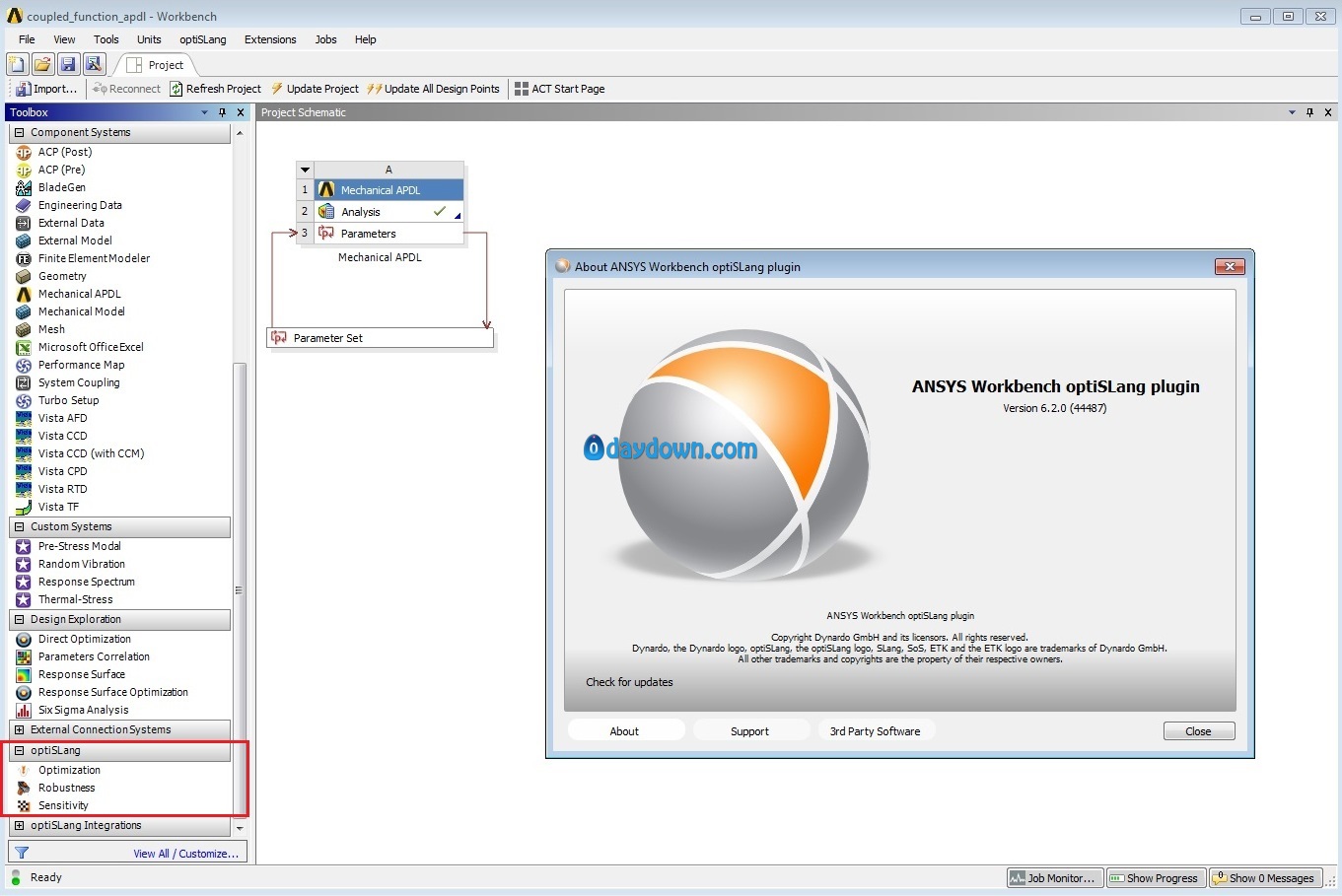Click the 3rd Party Software button
The height and width of the screenshot is (896, 1342).
pyautogui.click(x=876, y=731)
